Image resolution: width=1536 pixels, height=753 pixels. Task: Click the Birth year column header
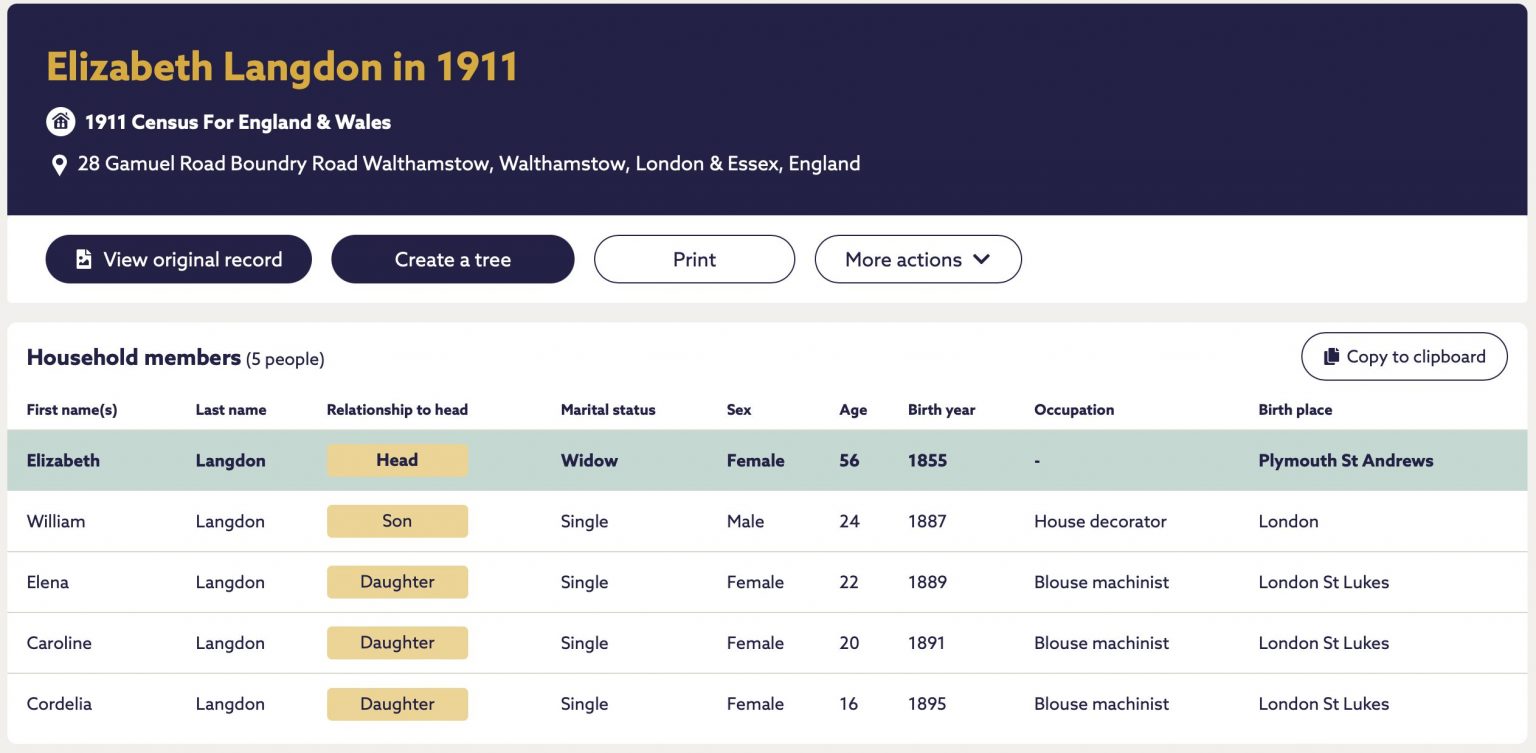[x=941, y=410]
